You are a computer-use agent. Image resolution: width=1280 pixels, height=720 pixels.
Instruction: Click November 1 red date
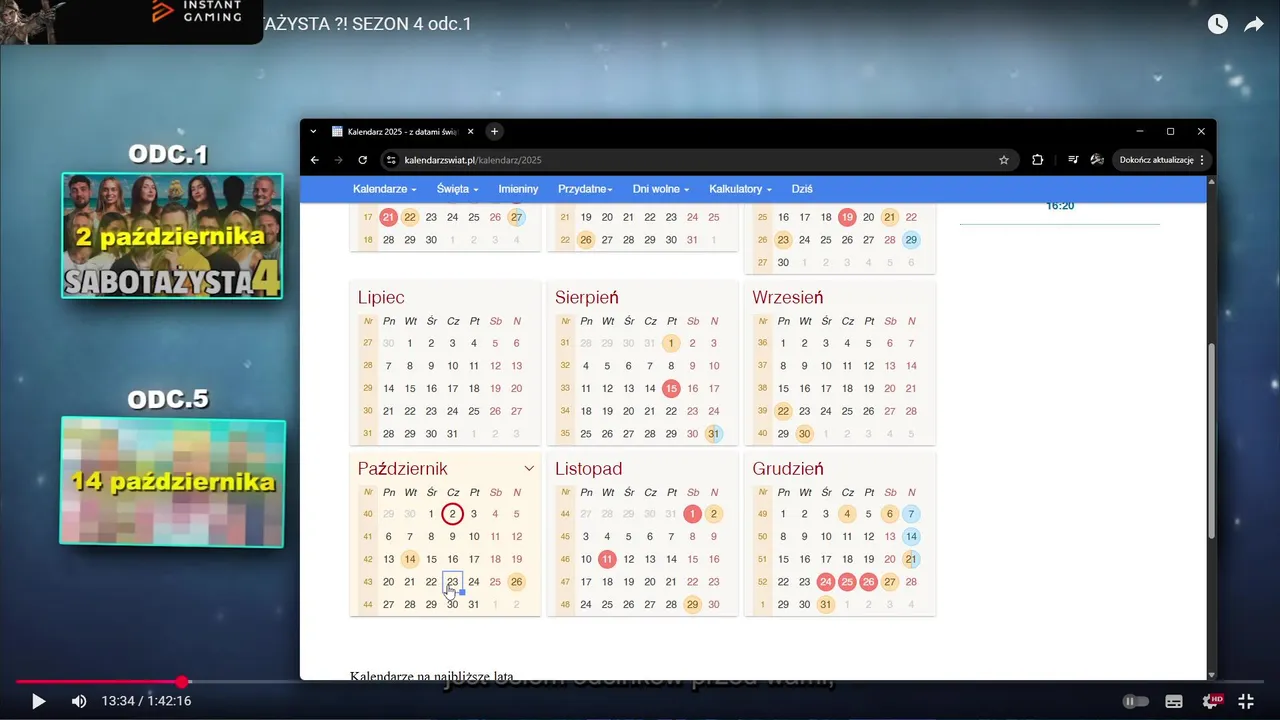(692, 514)
